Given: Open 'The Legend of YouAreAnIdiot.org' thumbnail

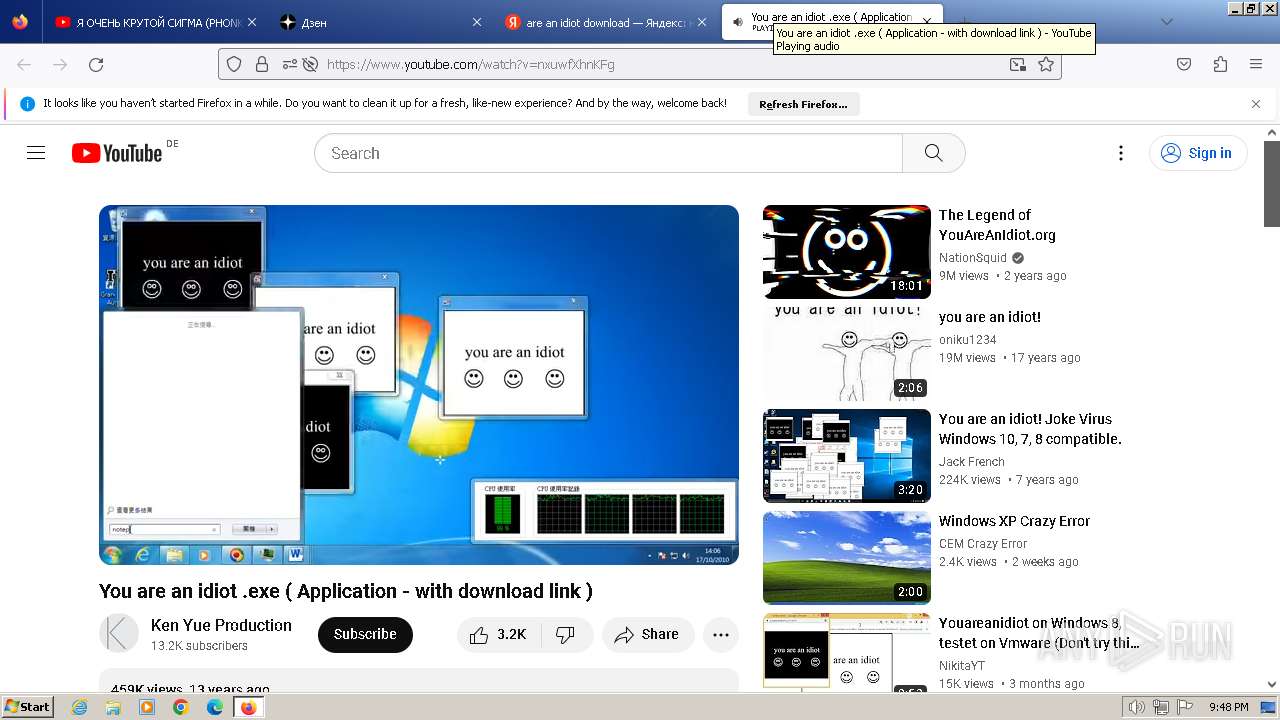Looking at the screenshot, I should click(x=847, y=252).
